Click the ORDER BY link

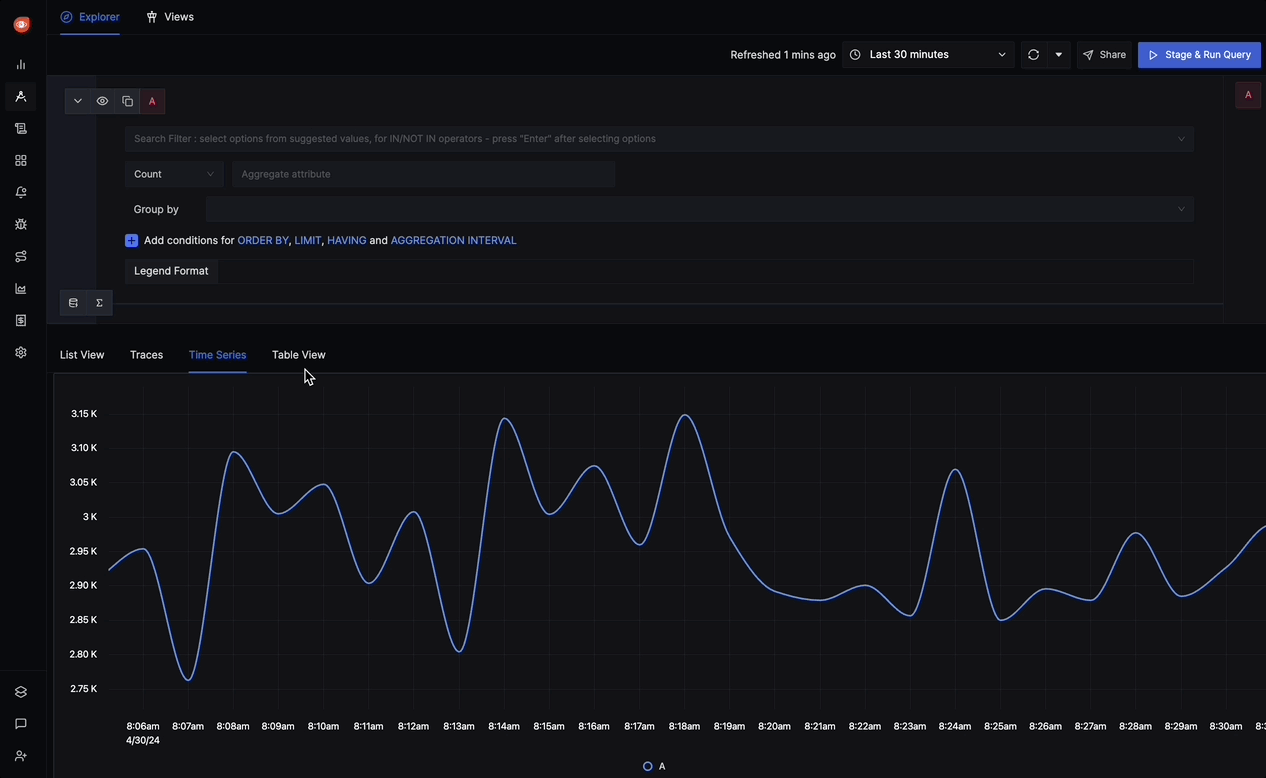click(x=263, y=241)
